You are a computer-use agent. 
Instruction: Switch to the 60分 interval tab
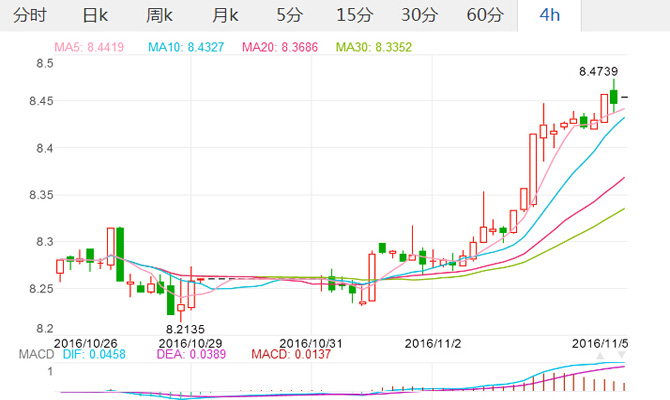485,15
